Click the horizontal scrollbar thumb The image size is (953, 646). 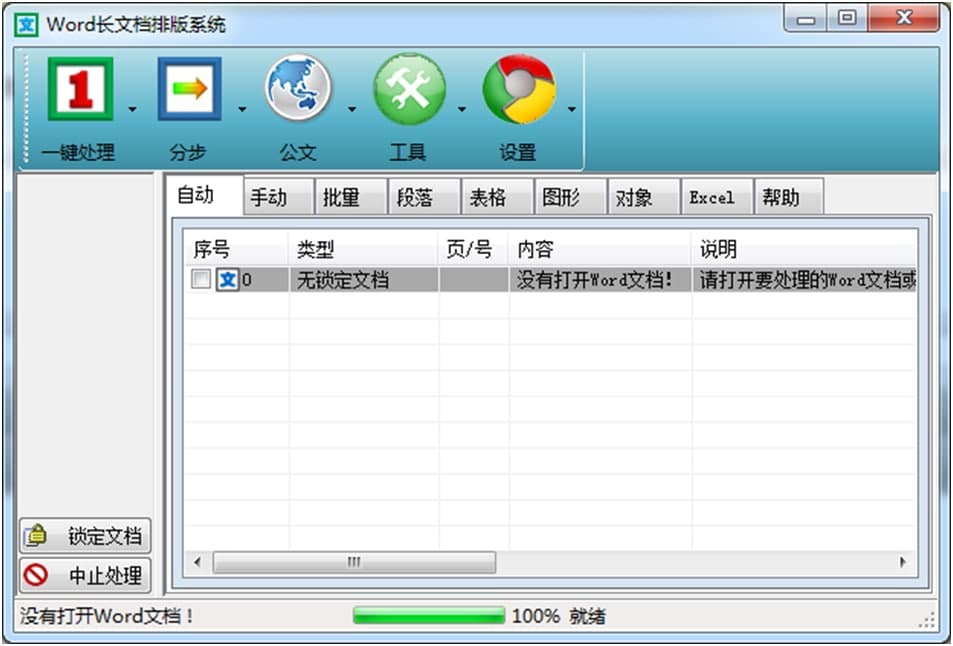tap(354, 562)
